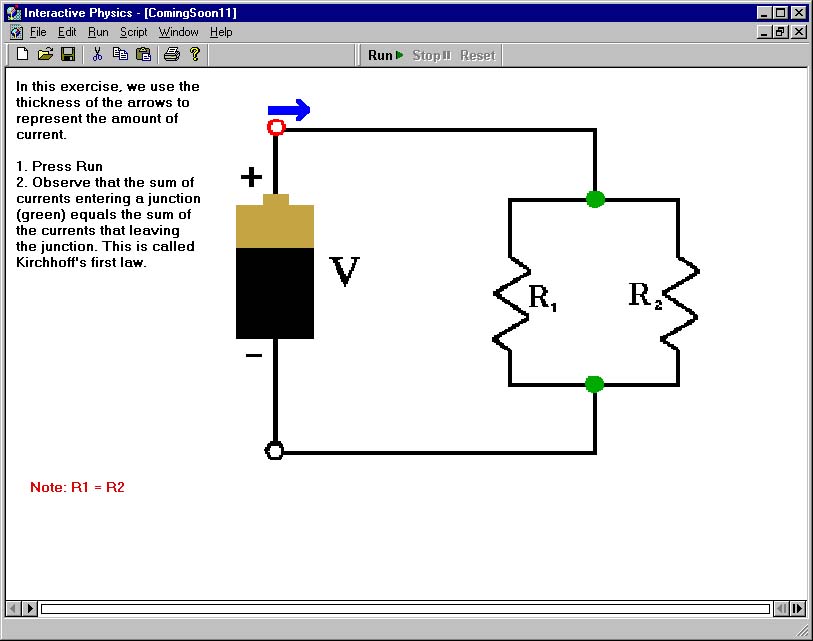Click the document icon left of File menu
The height and width of the screenshot is (641, 813).
(x=16, y=32)
